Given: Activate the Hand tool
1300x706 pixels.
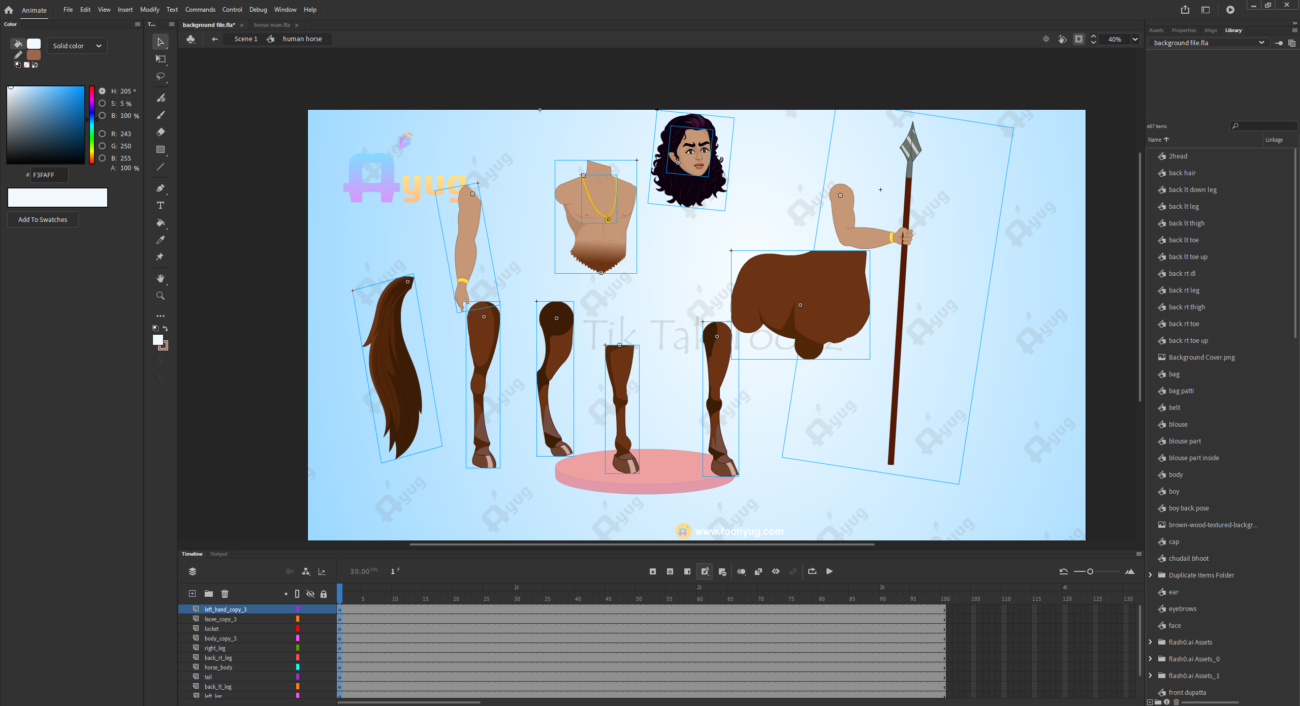Looking at the screenshot, I should tap(161, 279).
